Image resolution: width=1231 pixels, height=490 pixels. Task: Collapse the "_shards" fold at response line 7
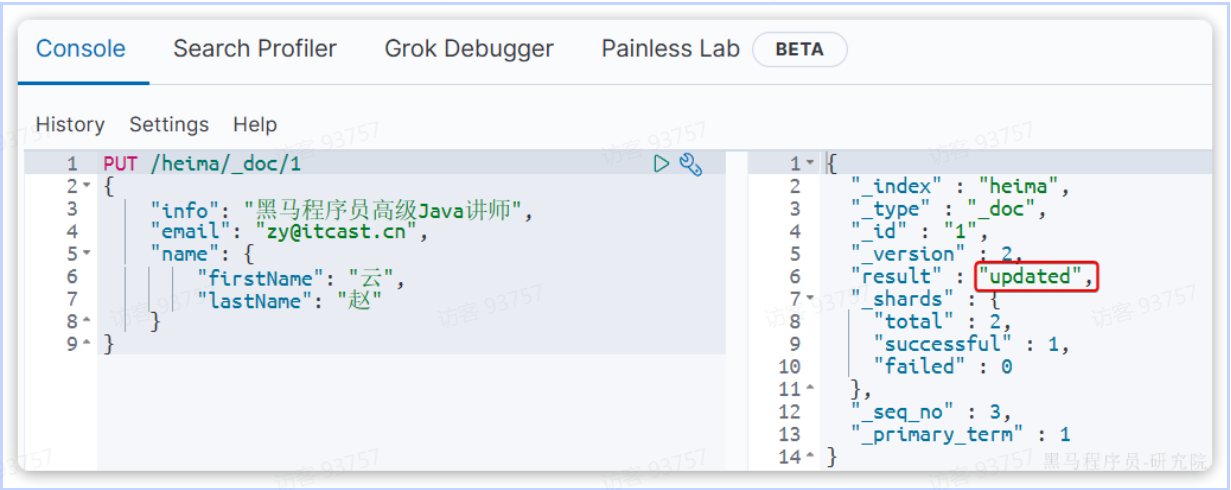coord(810,299)
